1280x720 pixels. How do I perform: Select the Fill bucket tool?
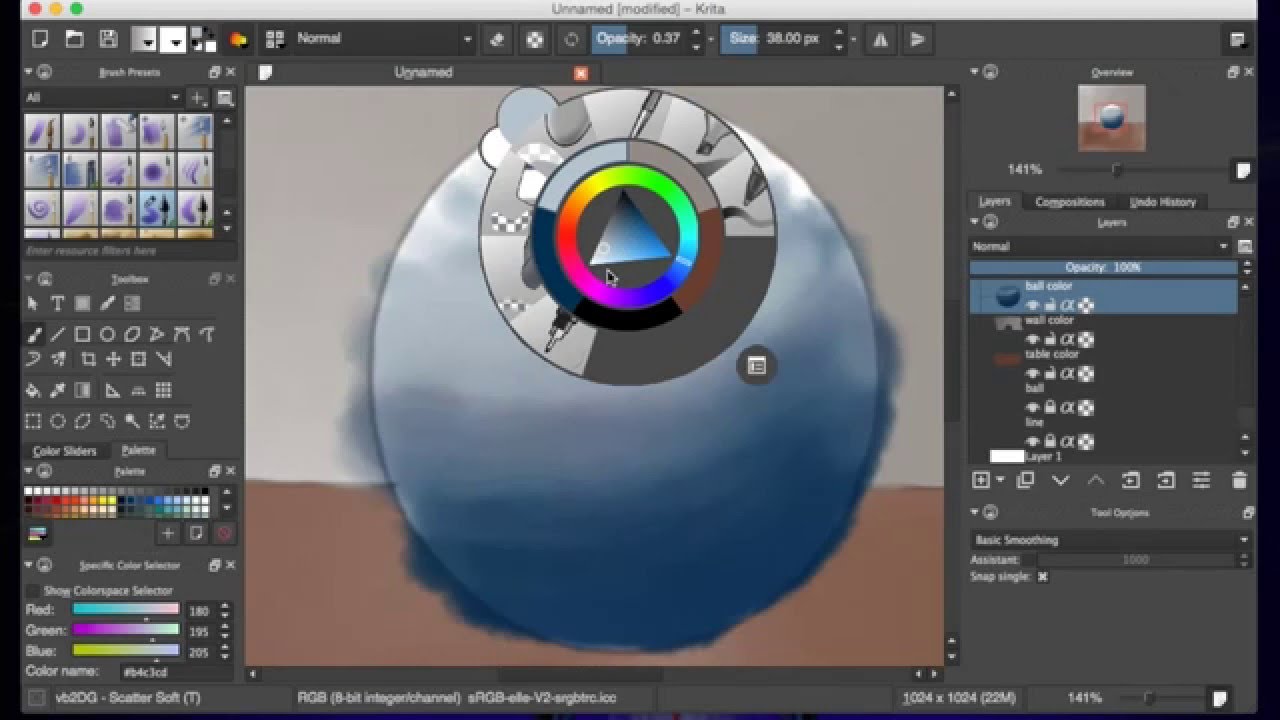(x=33, y=390)
